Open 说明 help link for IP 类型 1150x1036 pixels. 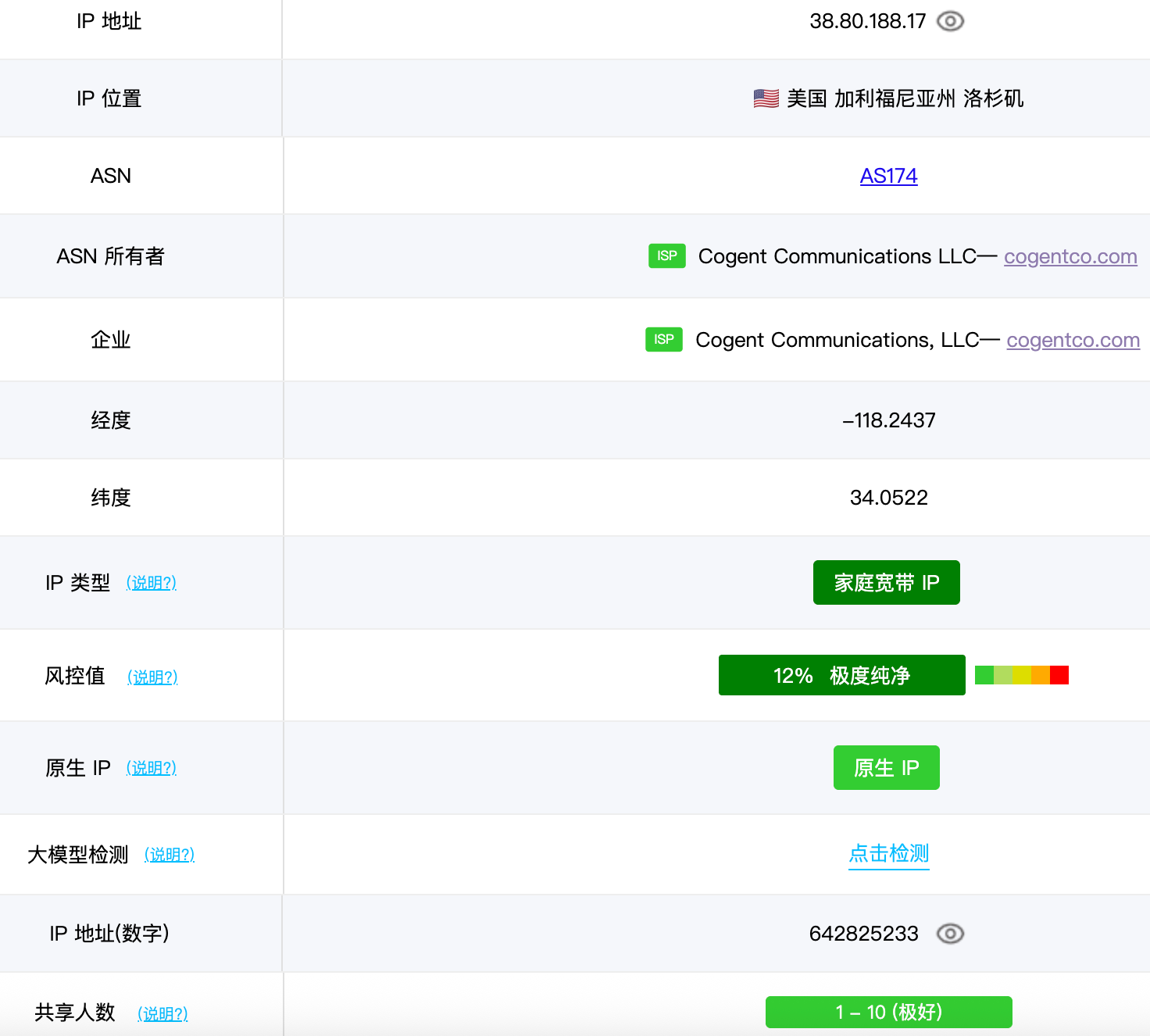[152, 583]
